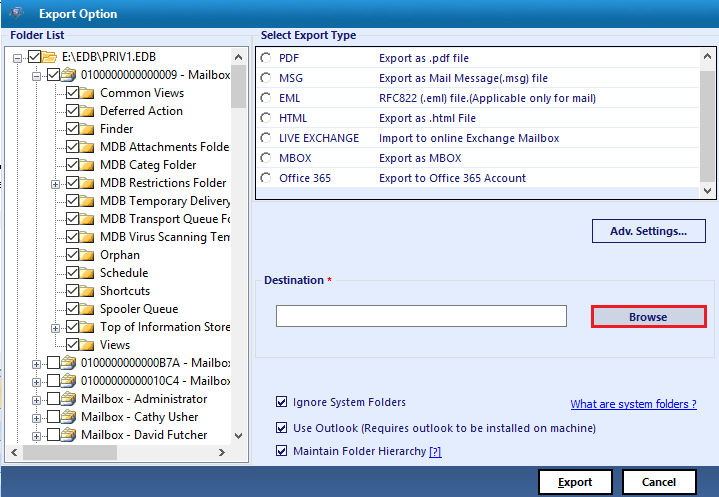Uncheck the Orphan folder checkbox
Viewport: 719px width, 497px height.
pos(72,255)
